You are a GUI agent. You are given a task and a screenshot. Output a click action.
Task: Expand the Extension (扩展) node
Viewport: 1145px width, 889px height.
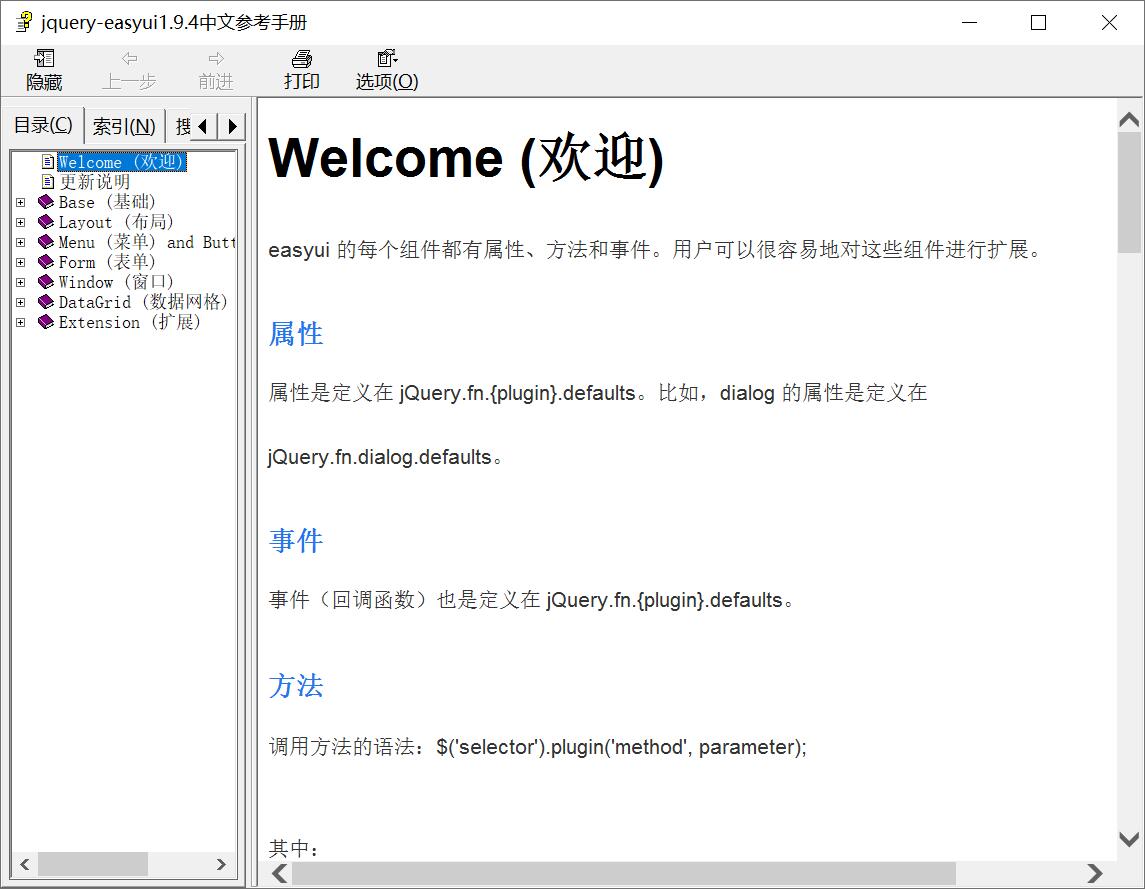(20, 322)
